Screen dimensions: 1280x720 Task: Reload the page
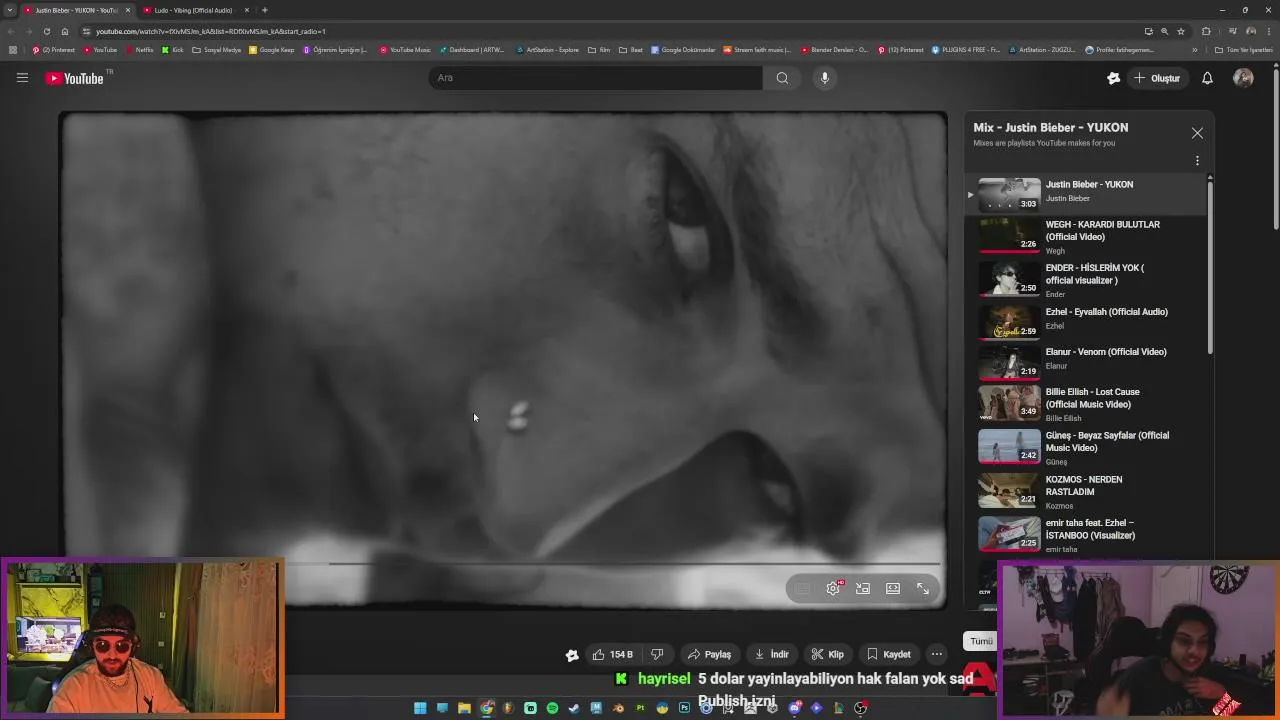pyautogui.click(x=46, y=31)
